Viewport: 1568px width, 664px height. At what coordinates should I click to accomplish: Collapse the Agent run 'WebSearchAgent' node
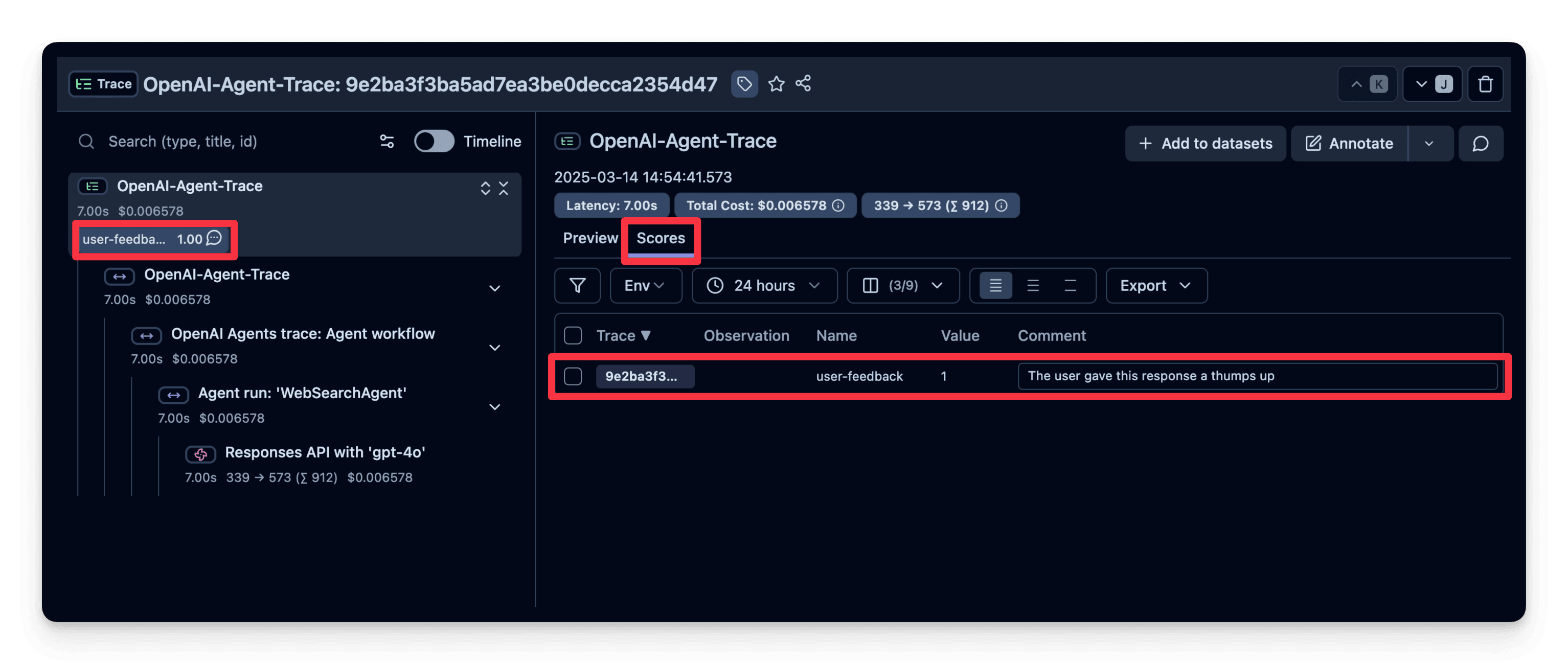tap(495, 406)
